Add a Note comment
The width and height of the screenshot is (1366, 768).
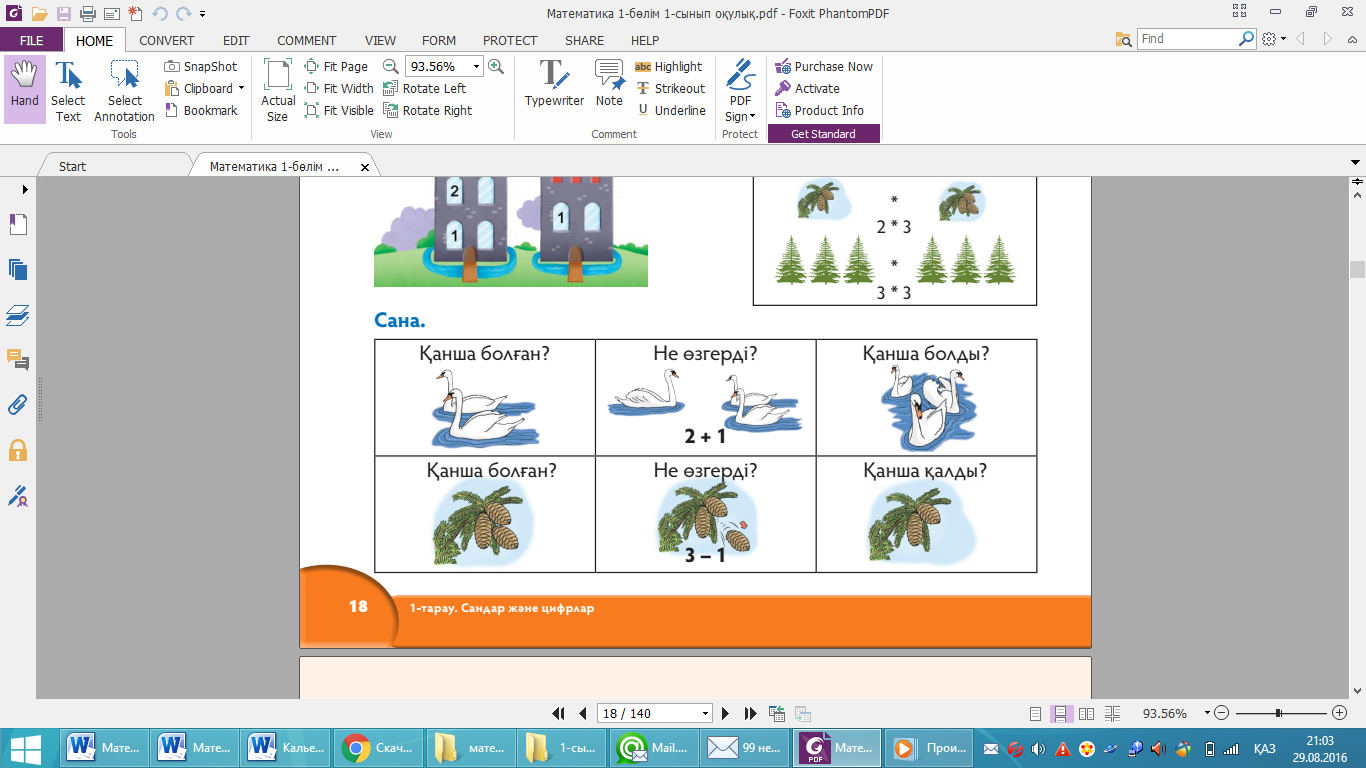(x=609, y=84)
